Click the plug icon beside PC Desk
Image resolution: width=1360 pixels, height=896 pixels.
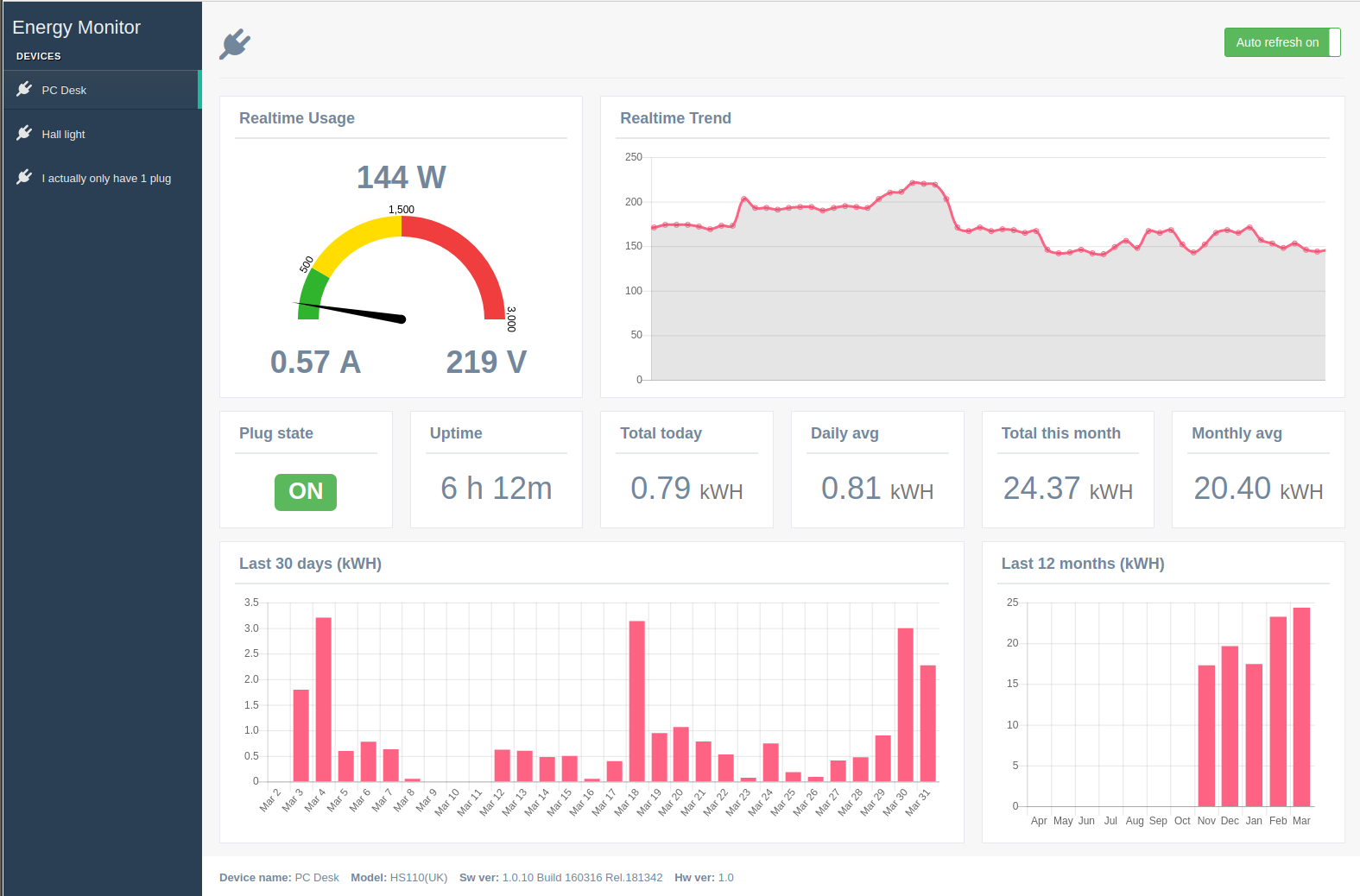[x=24, y=89]
